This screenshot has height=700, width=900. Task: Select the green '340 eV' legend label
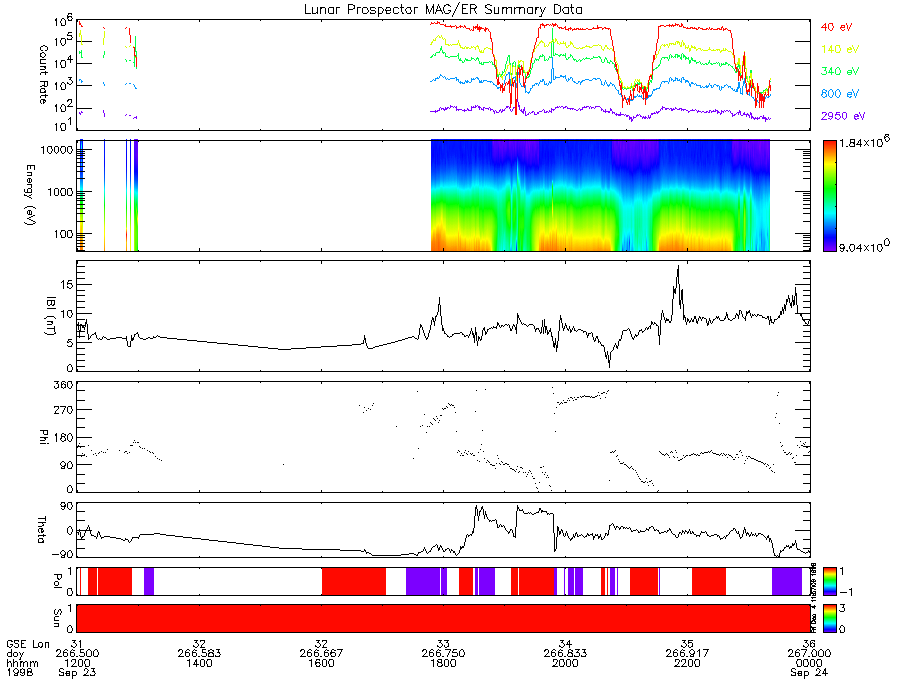[840, 71]
